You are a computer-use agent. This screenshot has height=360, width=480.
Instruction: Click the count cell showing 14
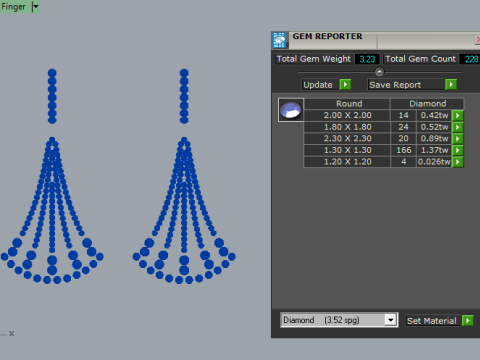pos(403,115)
